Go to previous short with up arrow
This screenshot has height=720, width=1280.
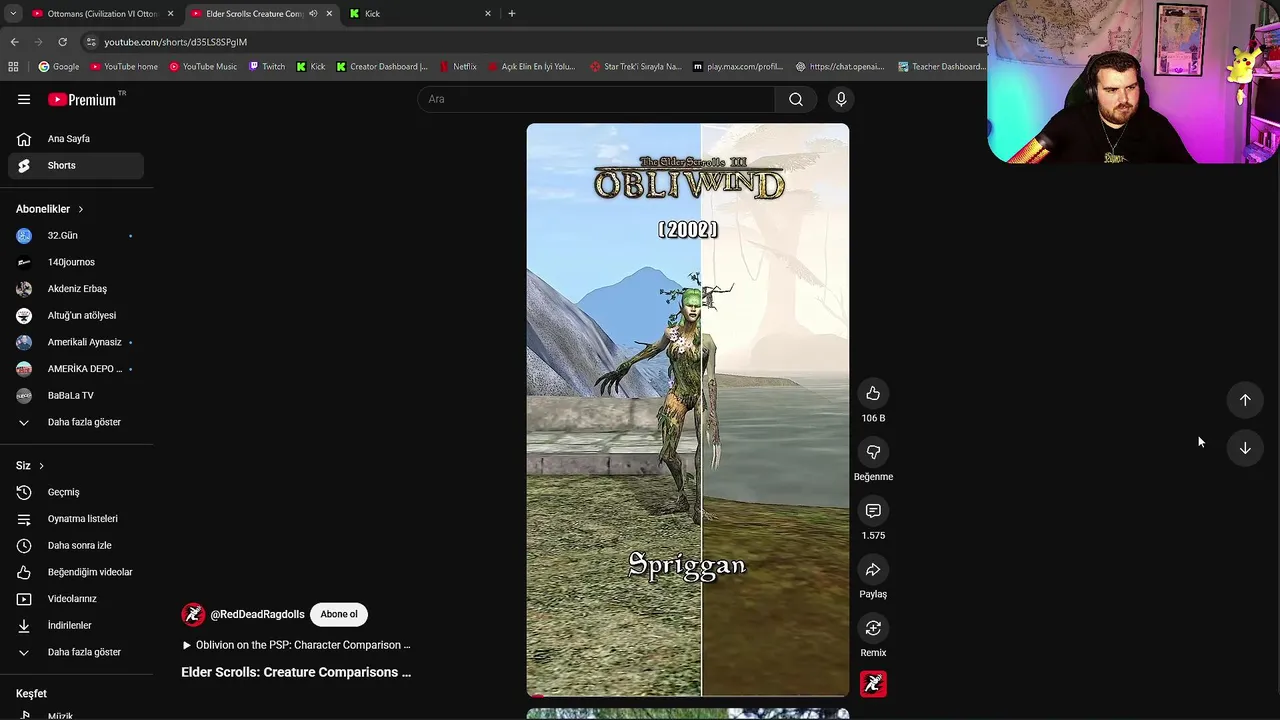pos(1245,400)
